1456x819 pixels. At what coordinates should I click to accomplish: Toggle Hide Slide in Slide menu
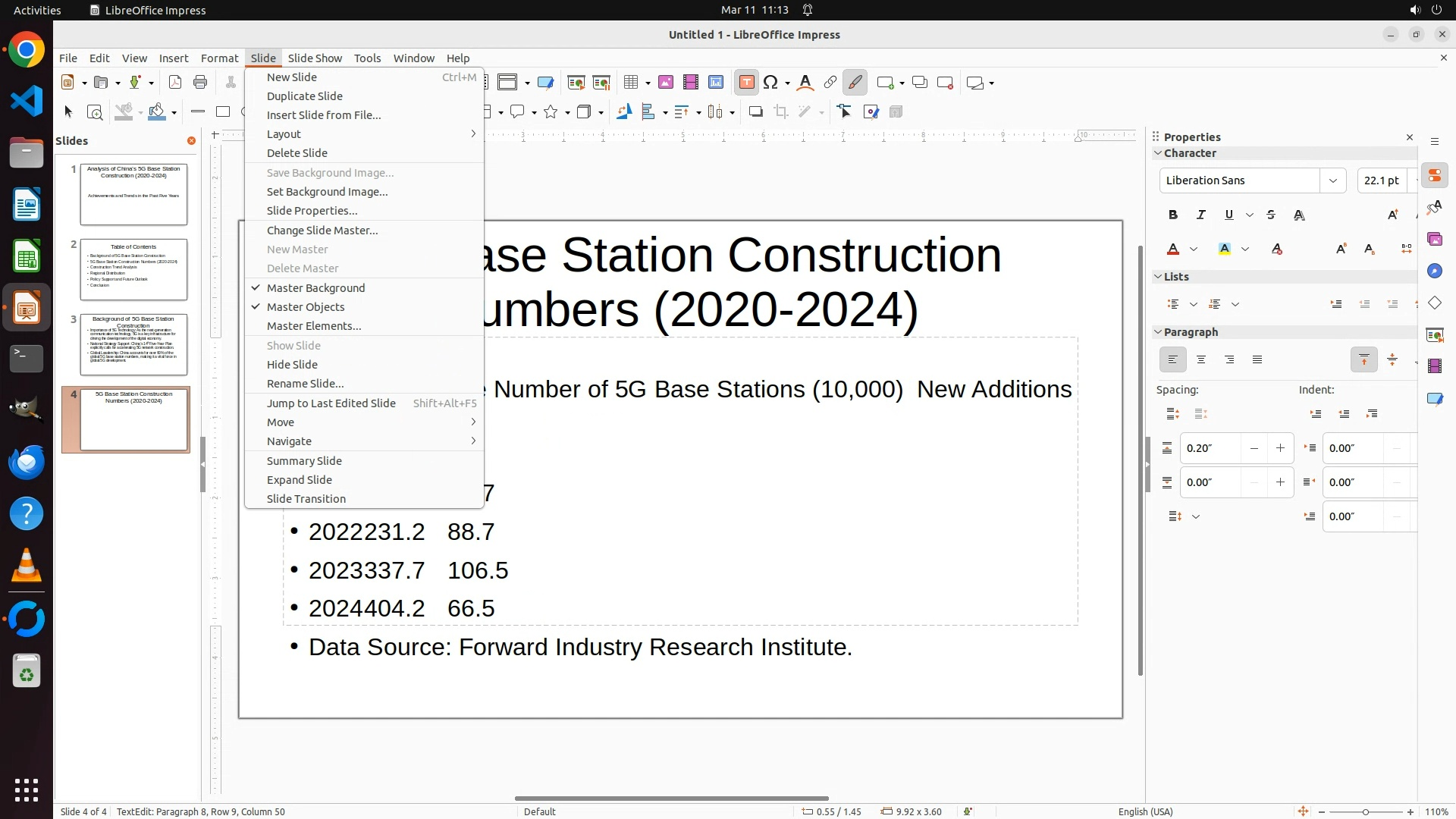tap(292, 365)
